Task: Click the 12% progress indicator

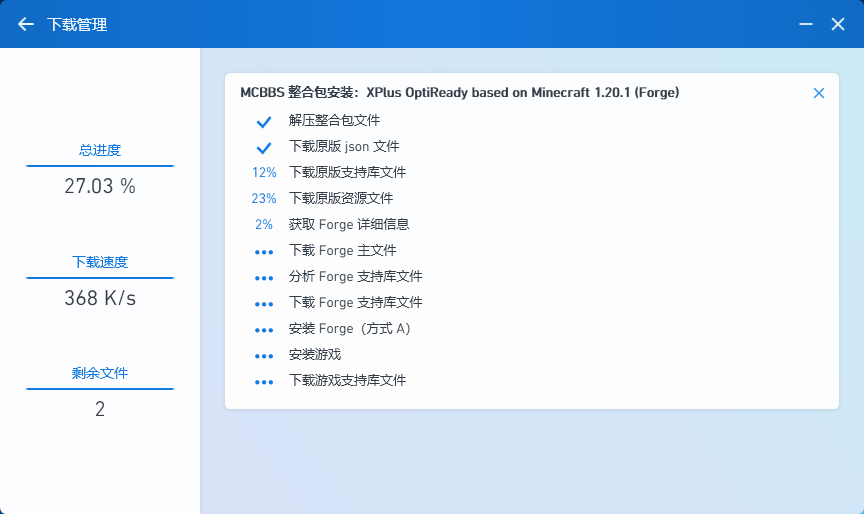Action: pos(264,173)
